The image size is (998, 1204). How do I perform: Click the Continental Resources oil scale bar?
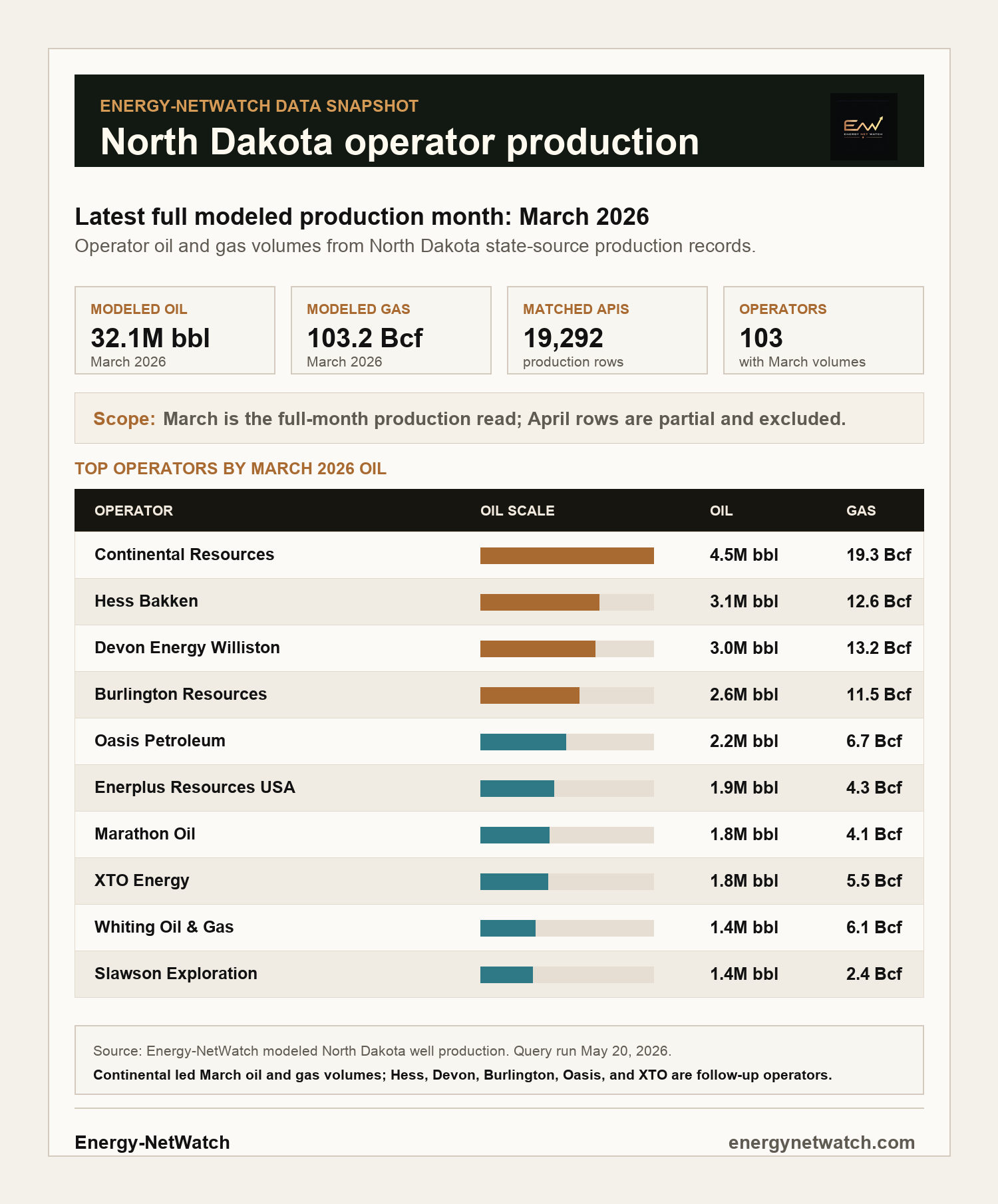tap(567, 555)
